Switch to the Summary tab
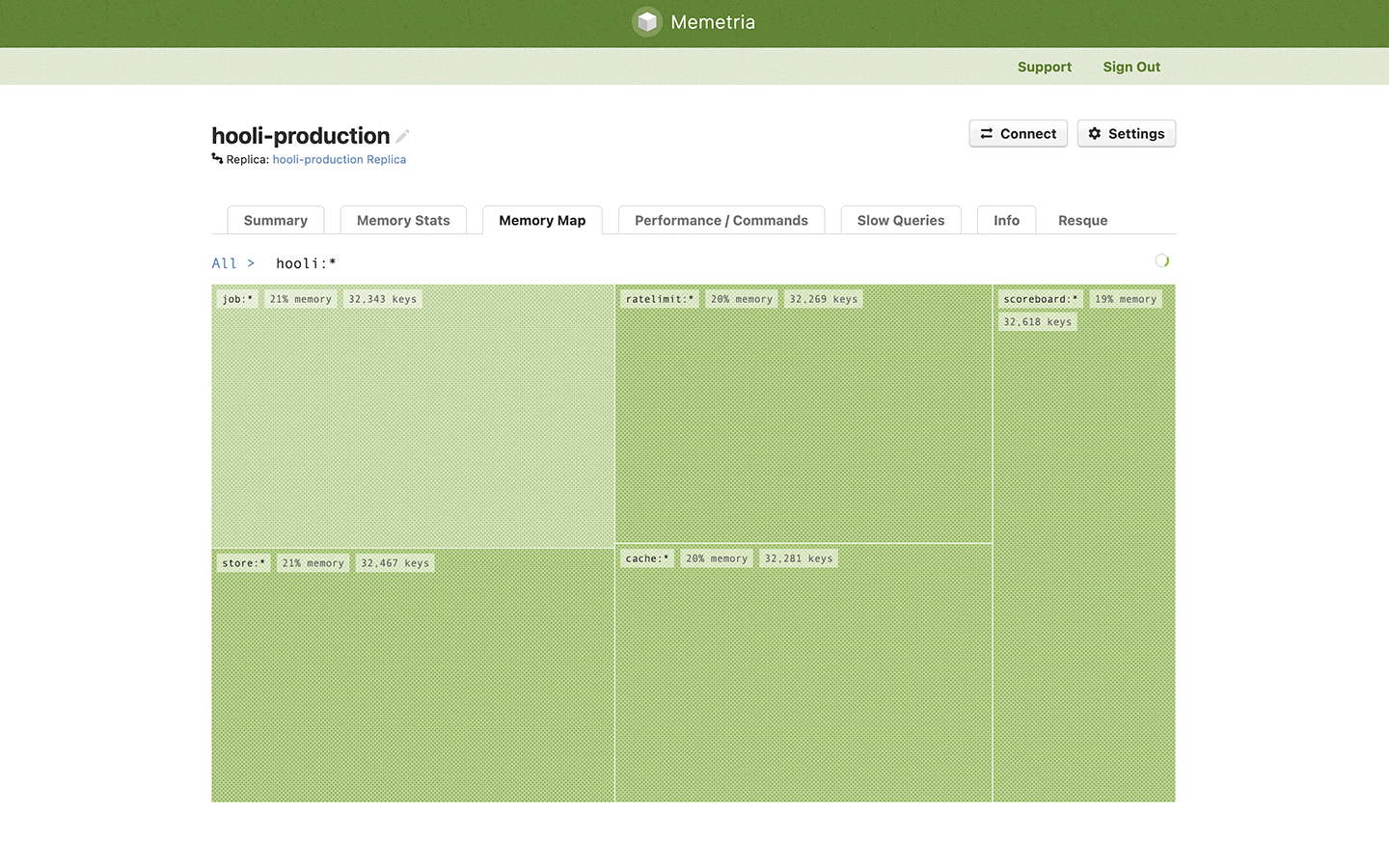Screen dimensions: 1389x868 coord(276,220)
